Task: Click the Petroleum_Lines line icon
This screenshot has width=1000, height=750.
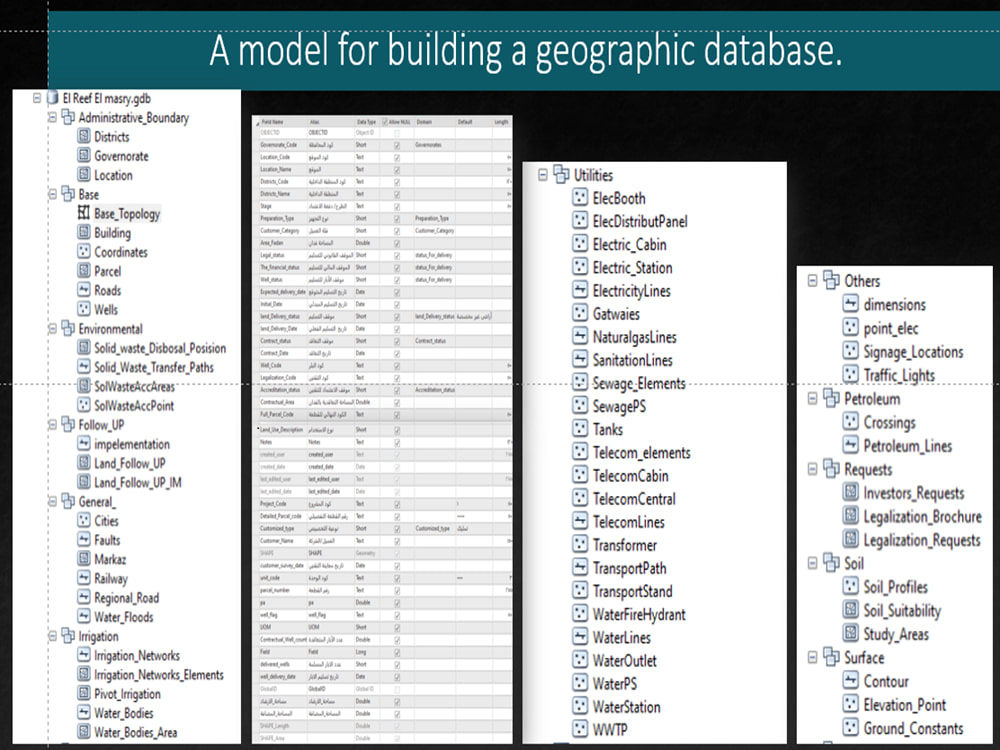Action: click(x=850, y=445)
